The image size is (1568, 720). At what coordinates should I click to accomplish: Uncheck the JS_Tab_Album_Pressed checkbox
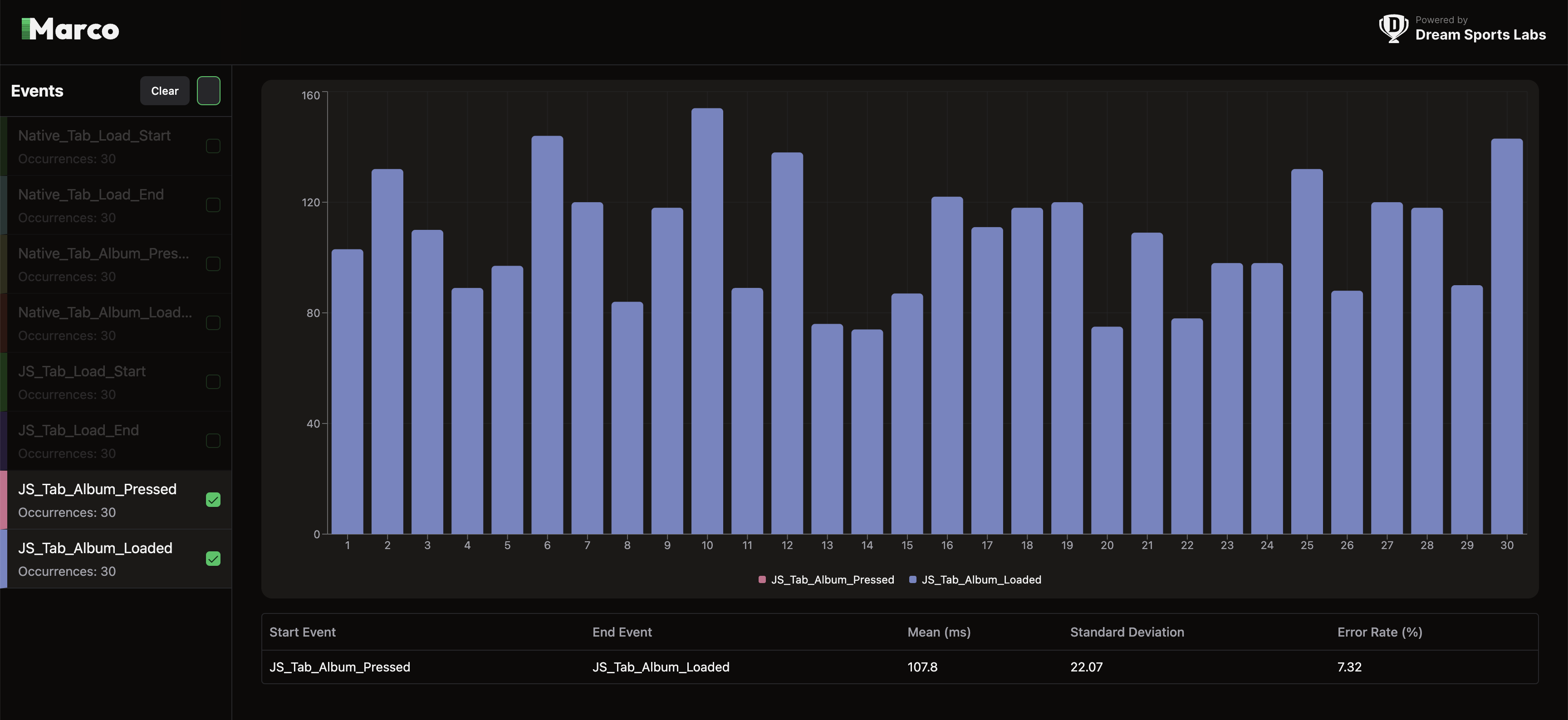[x=213, y=500]
